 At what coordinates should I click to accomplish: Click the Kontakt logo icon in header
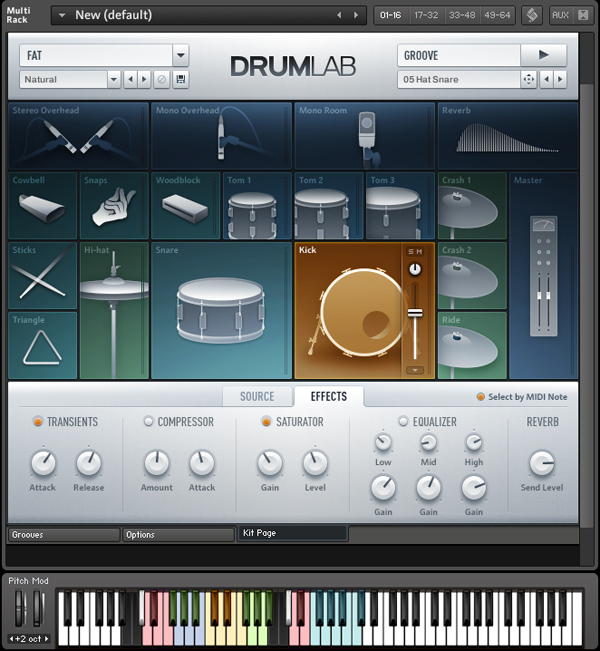532,15
